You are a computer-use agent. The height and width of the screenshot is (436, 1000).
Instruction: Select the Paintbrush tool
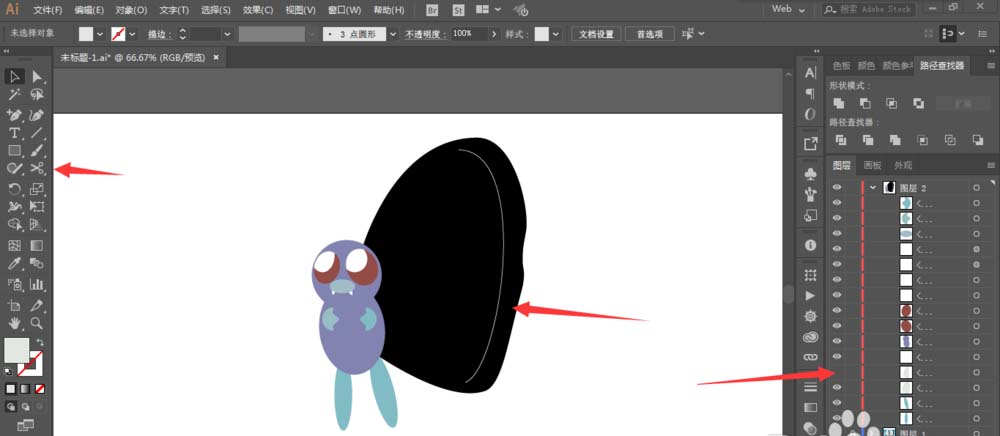[x=37, y=151]
